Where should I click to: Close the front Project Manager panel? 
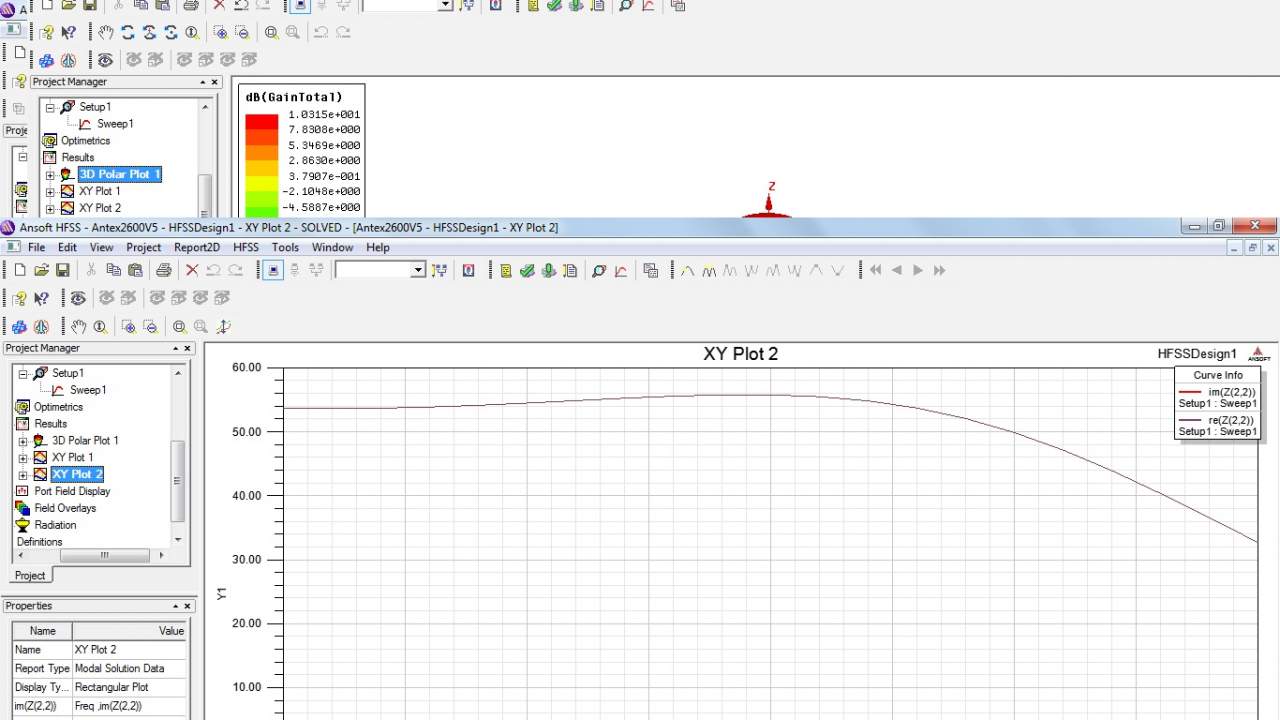[x=187, y=348]
